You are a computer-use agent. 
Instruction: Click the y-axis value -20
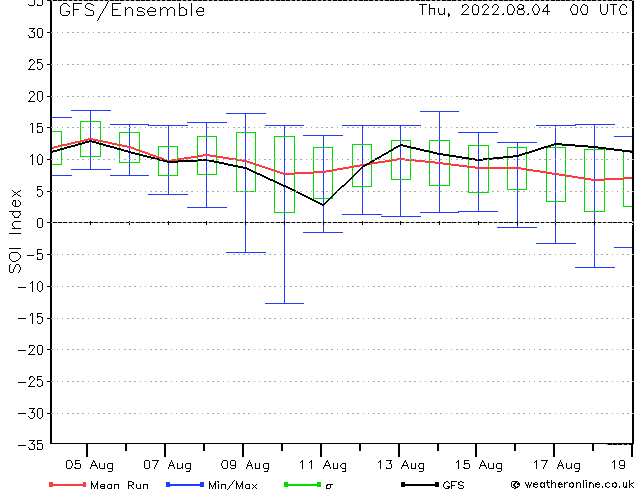31,350
